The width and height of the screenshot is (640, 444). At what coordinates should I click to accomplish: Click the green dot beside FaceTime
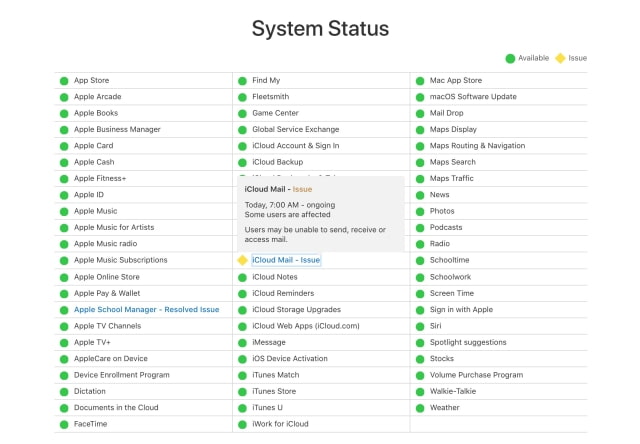(x=64, y=424)
